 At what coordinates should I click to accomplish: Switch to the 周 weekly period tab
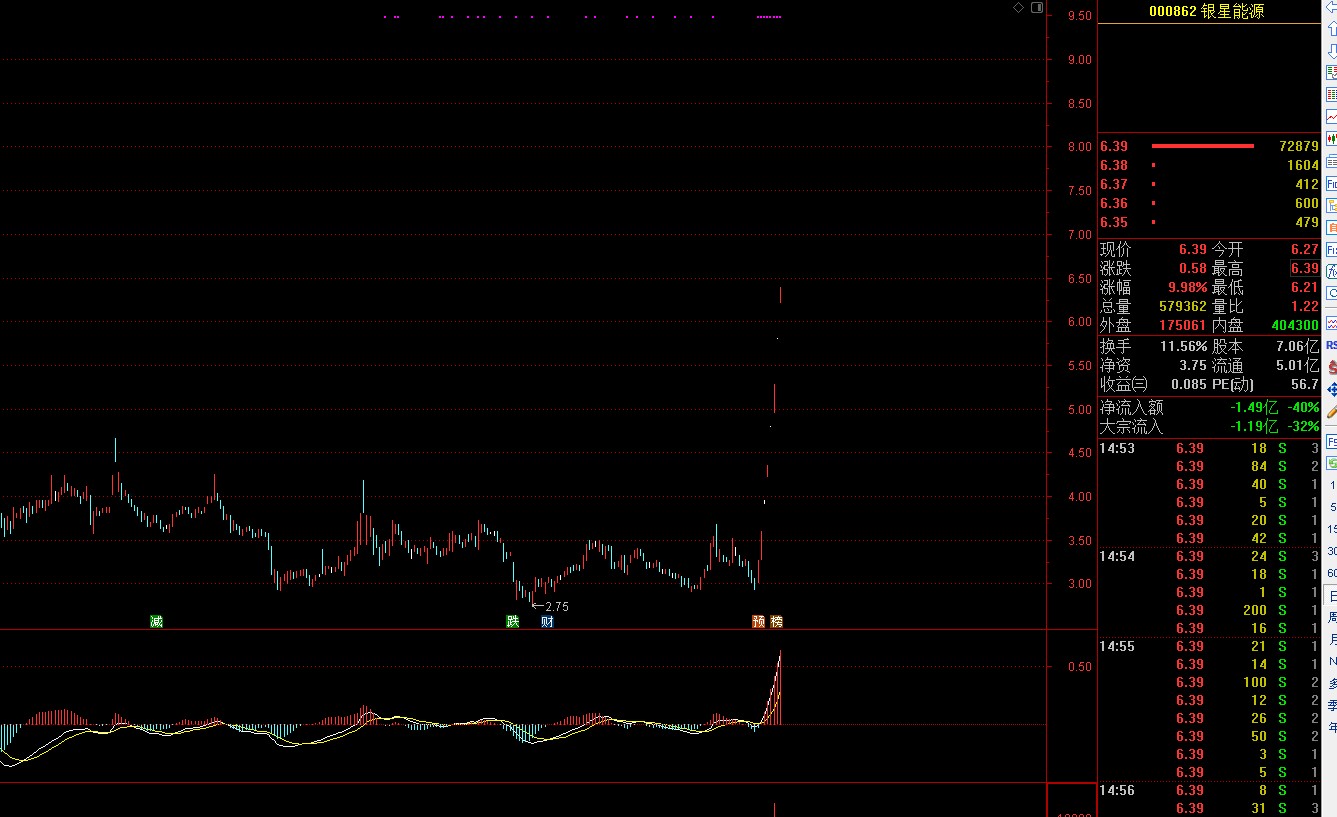1331,618
